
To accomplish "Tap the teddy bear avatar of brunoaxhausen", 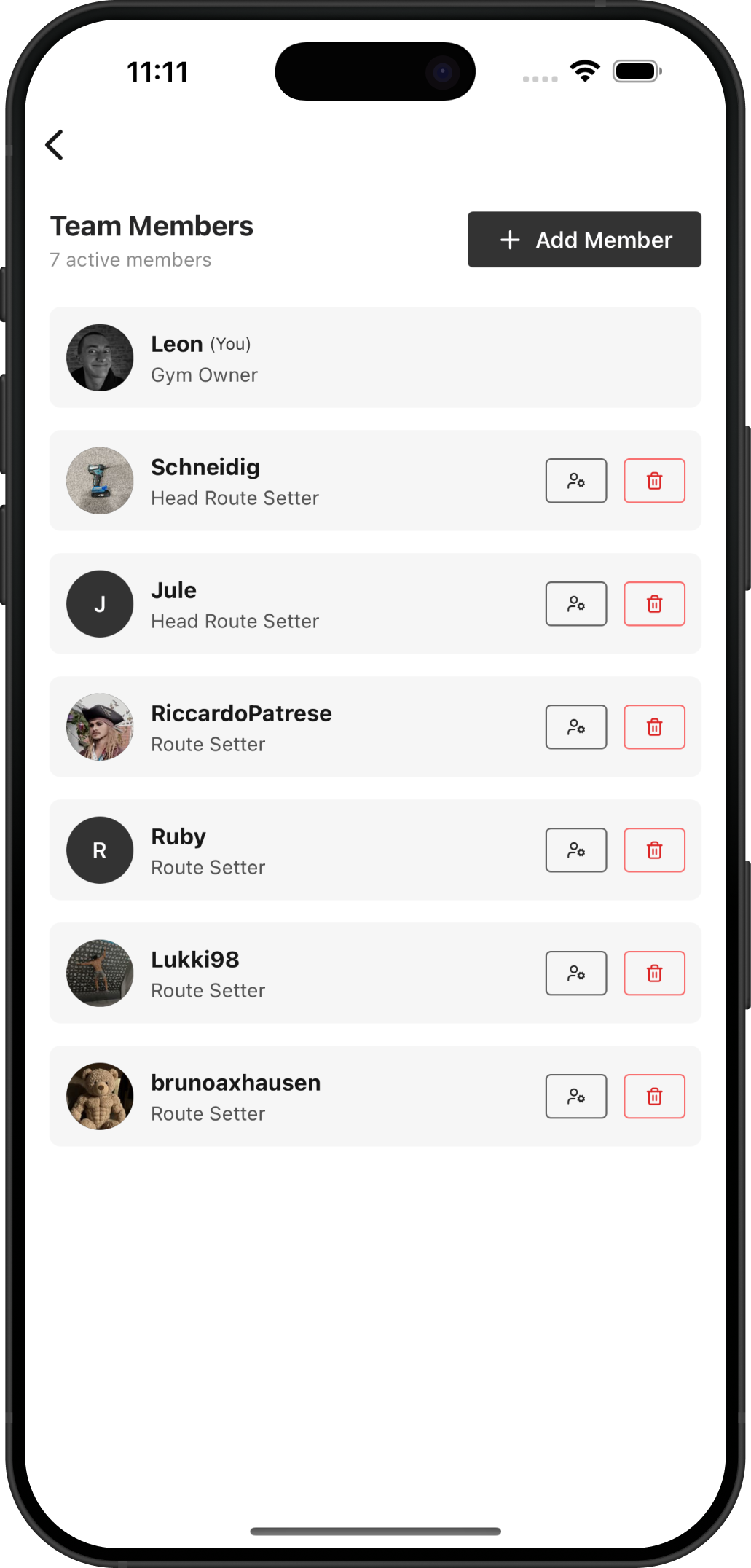I will click(100, 1097).
